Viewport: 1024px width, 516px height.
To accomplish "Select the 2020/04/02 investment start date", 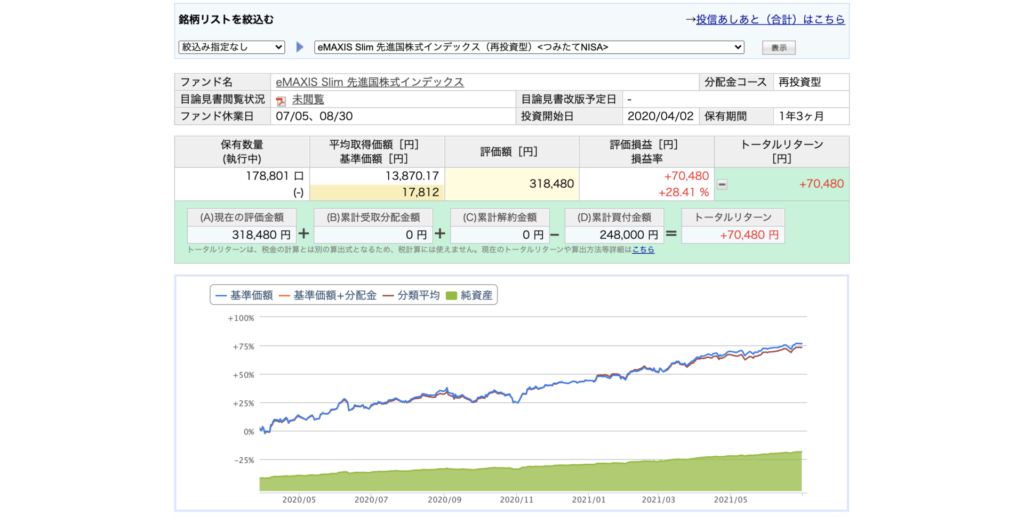I will pos(658,116).
